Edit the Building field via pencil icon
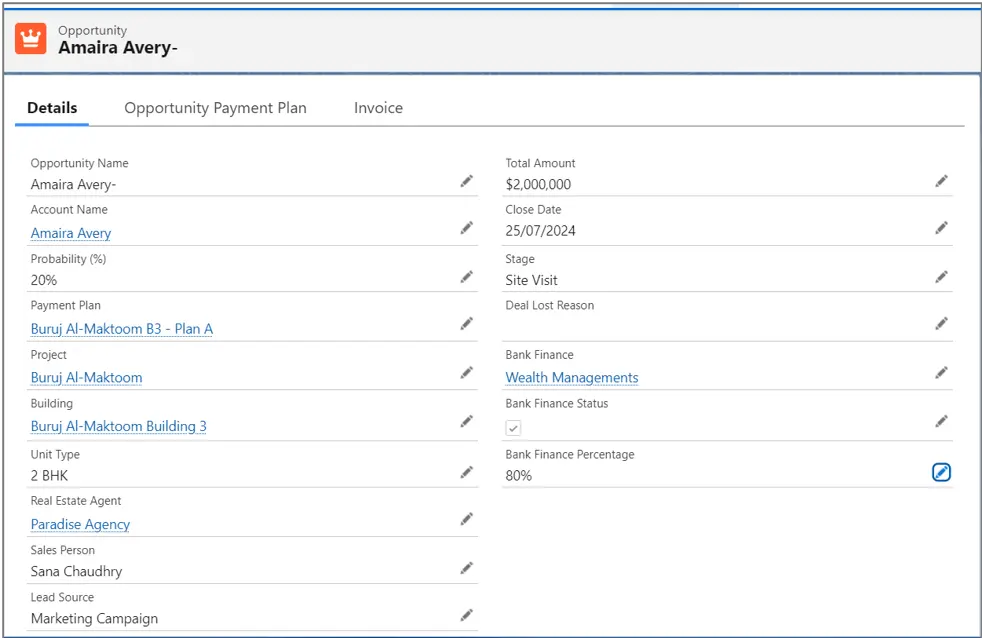This screenshot has height=638, width=982. coord(467,421)
